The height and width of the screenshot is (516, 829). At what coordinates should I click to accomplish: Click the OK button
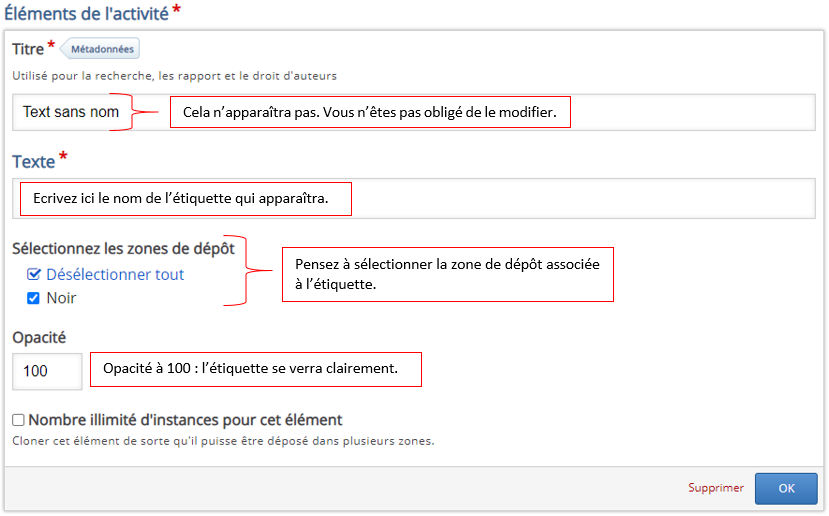(786, 488)
